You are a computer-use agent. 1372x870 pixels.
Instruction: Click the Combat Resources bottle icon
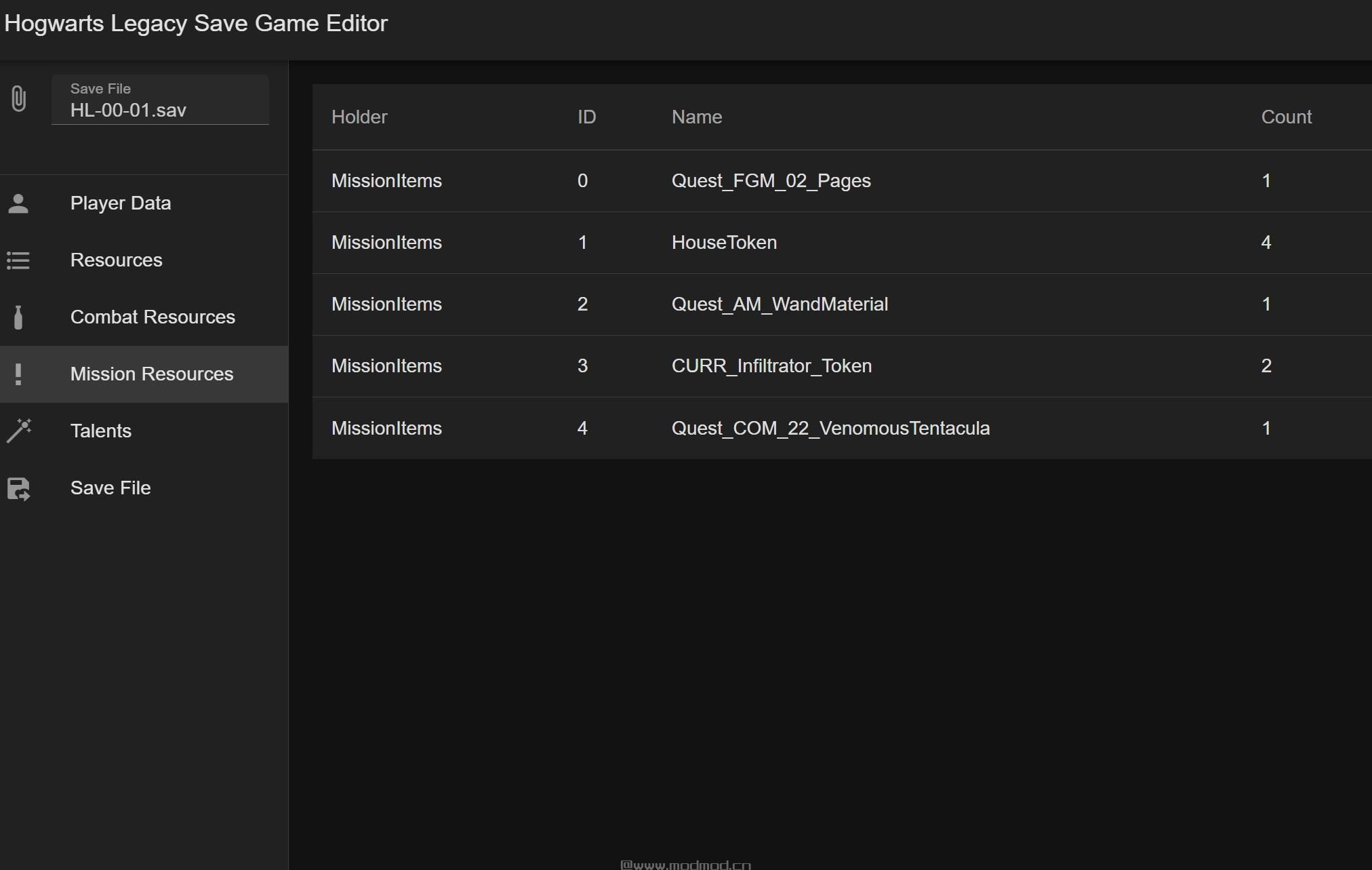point(18,317)
